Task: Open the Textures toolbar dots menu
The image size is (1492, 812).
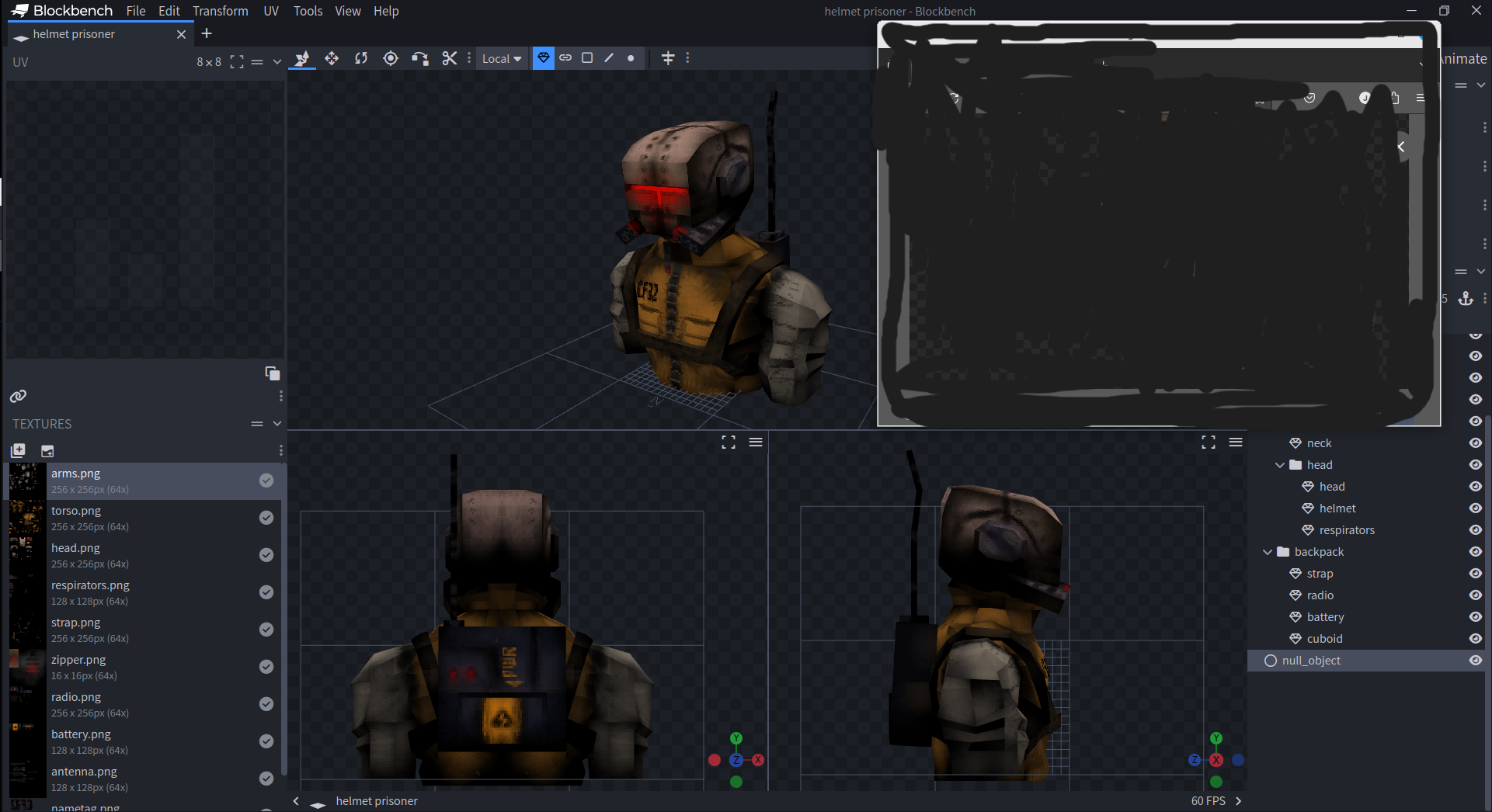Action: (x=280, y=450)
